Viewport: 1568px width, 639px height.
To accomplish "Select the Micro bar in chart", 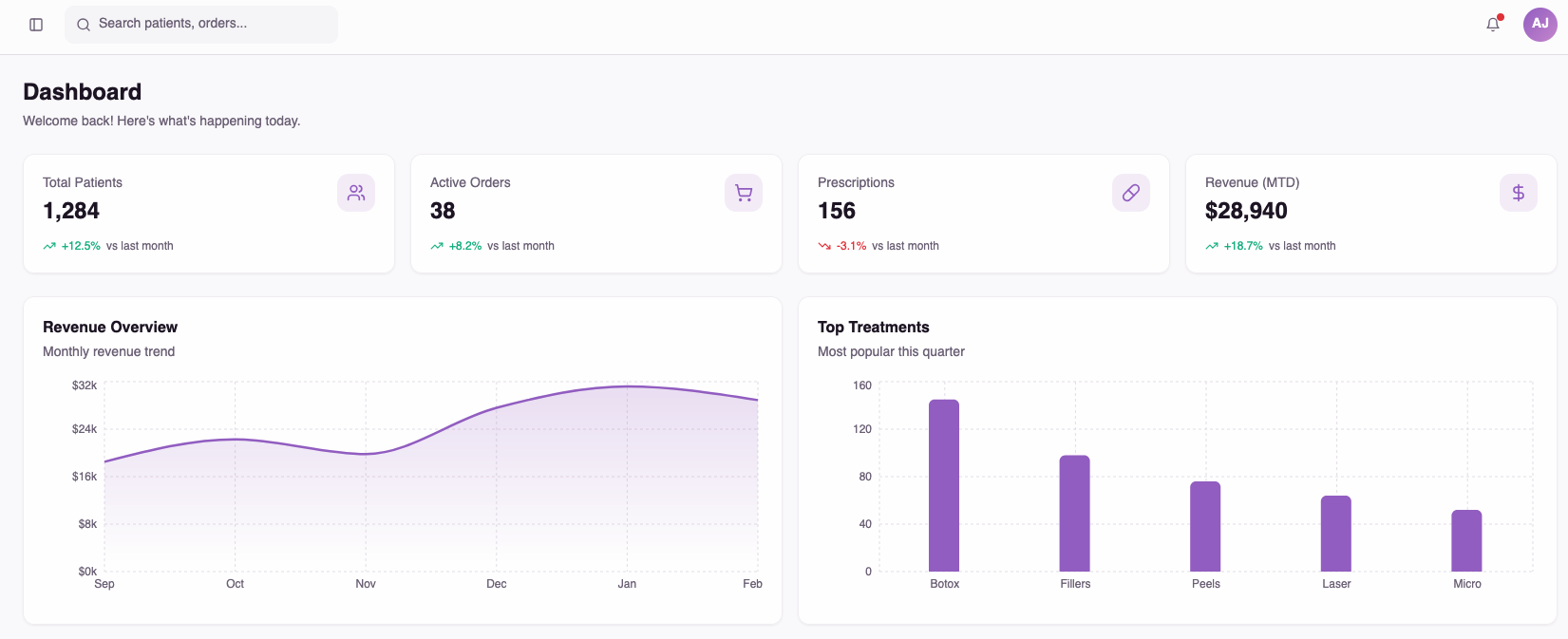I will [x=1466, y=541].
